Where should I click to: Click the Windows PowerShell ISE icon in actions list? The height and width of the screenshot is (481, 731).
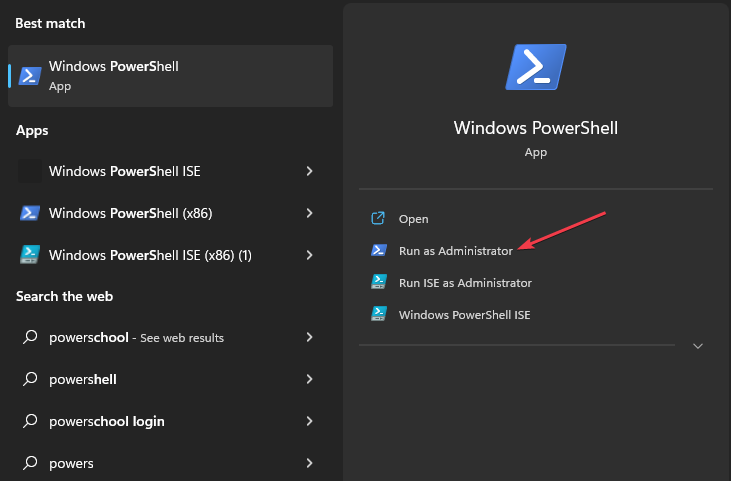click(379, 314)
